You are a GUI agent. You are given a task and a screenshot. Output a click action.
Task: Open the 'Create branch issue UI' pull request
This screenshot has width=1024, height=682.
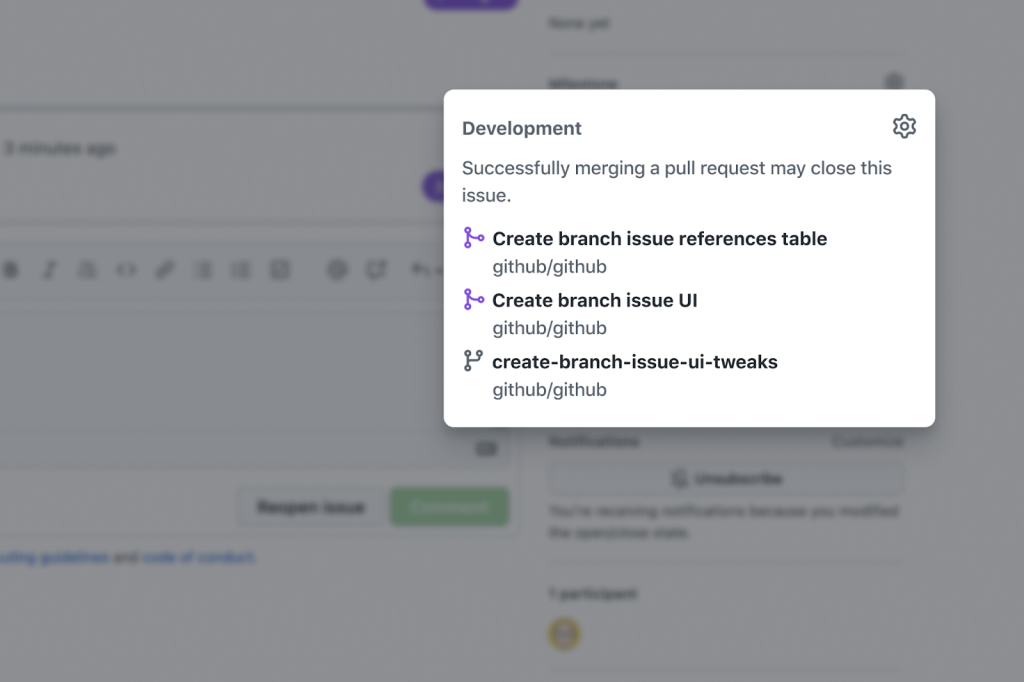[x=594, y=300]
